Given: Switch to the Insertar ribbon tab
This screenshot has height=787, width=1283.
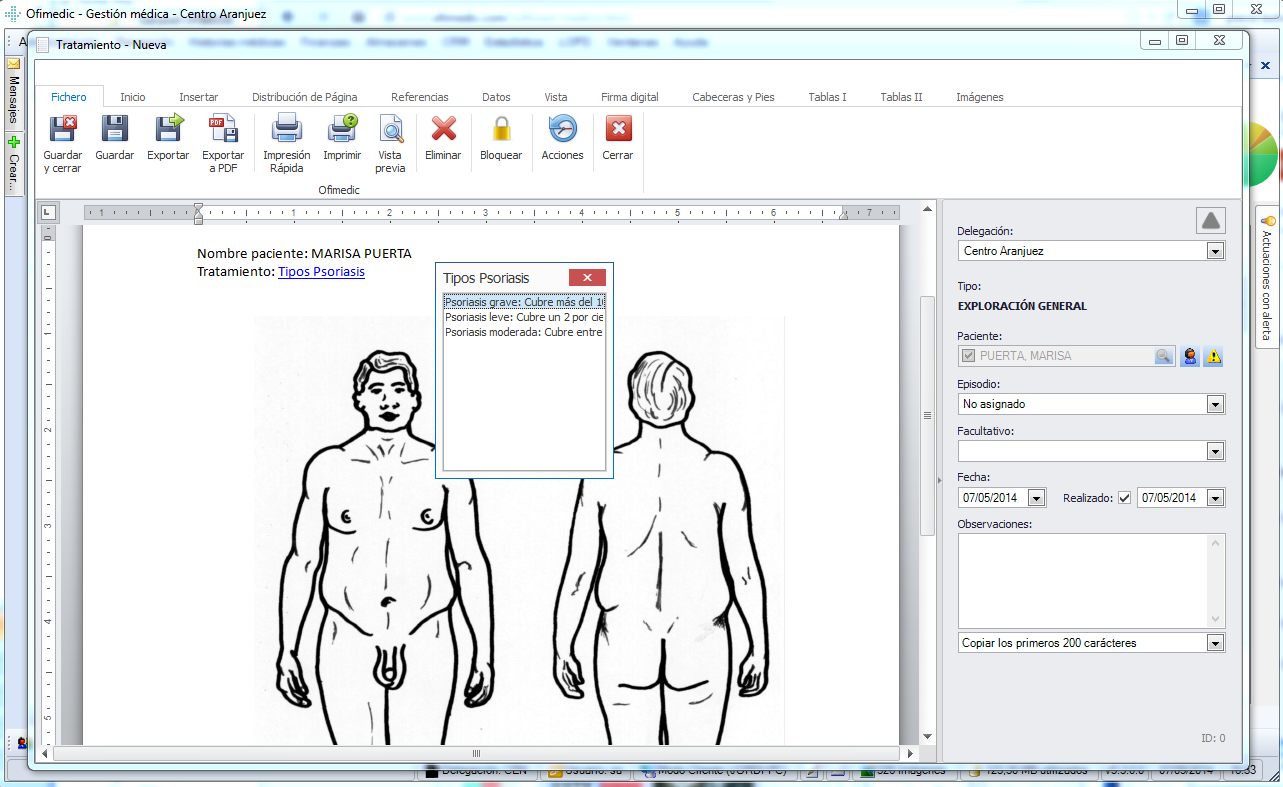Looking at the screenshot, I should [x=198, y=97].
